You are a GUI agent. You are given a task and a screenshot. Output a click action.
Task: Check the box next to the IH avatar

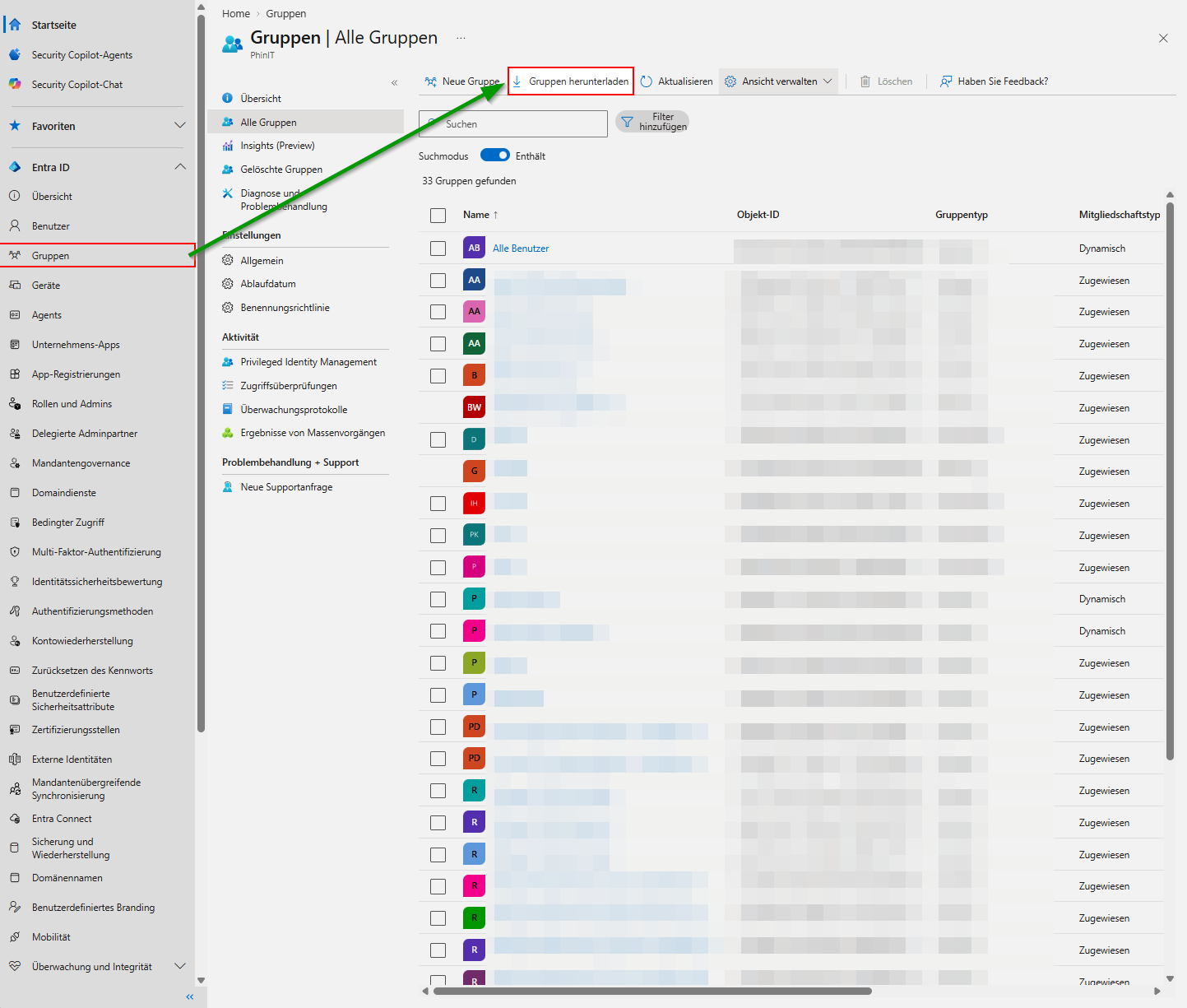tap(438, 504)
